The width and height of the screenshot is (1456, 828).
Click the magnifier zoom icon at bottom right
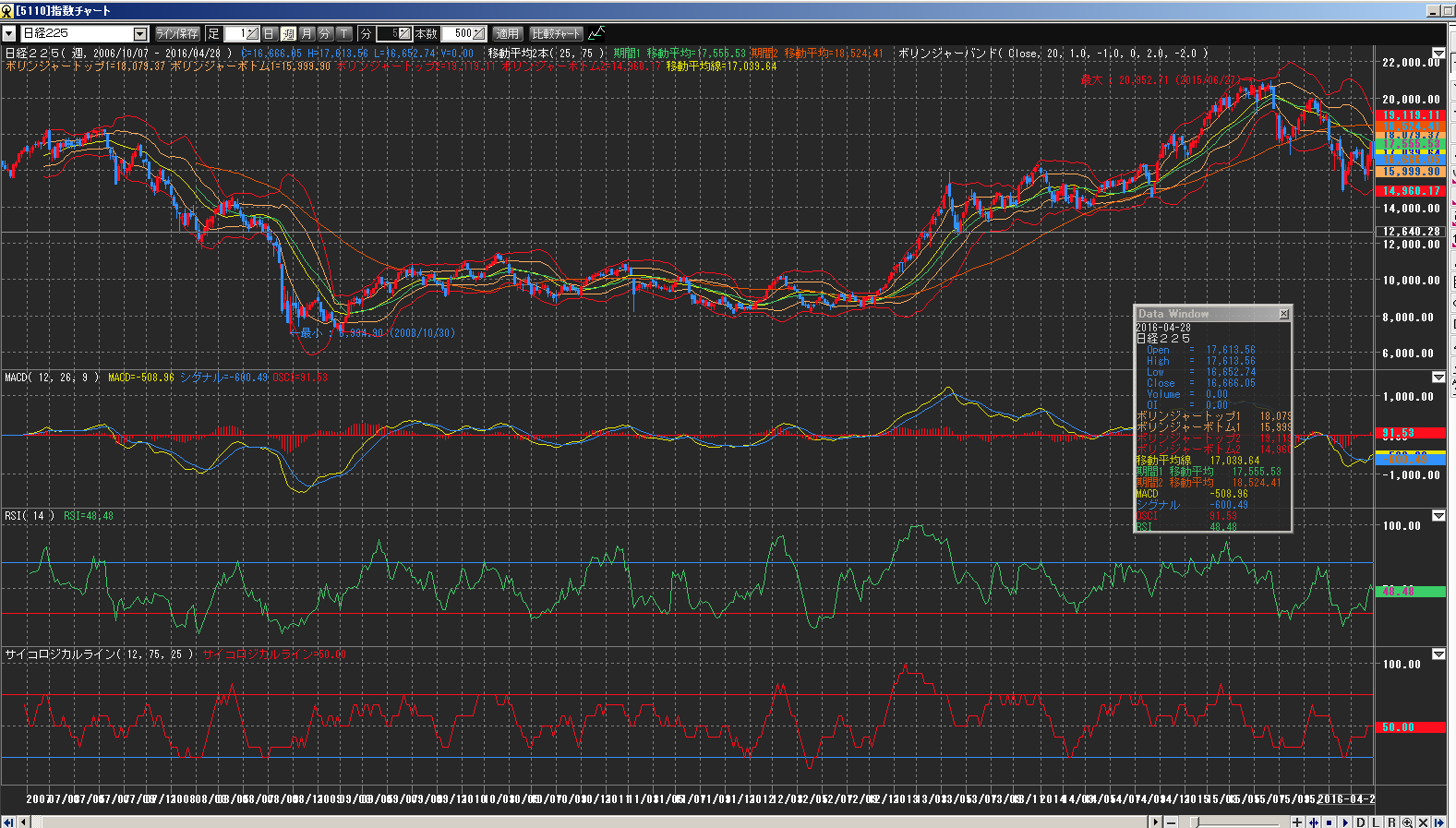(1407, 822)
